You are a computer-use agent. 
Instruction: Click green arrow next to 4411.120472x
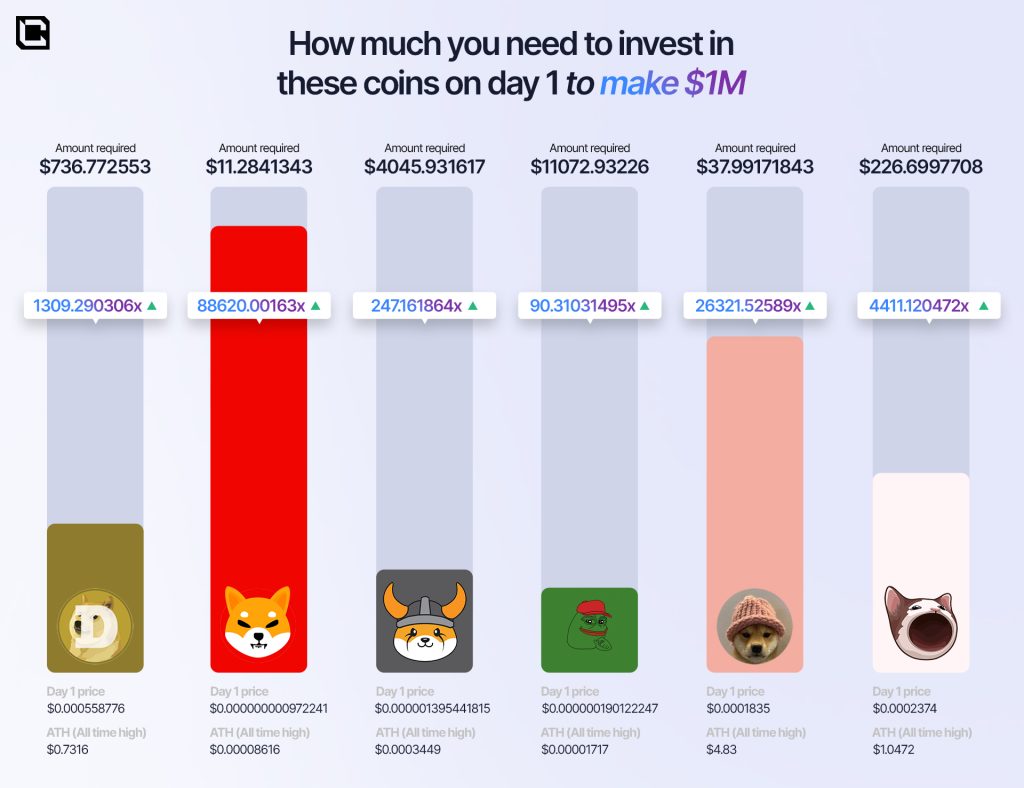point(984,306)
